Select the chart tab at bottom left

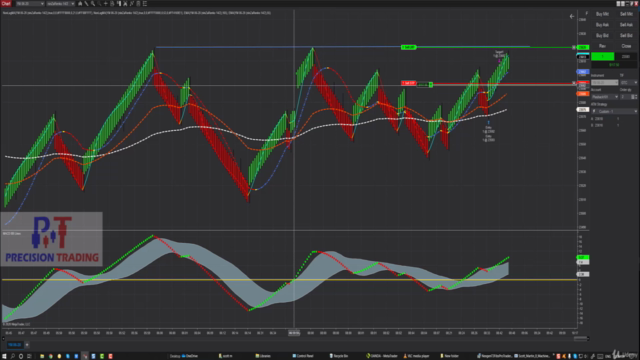coord(15,345)
